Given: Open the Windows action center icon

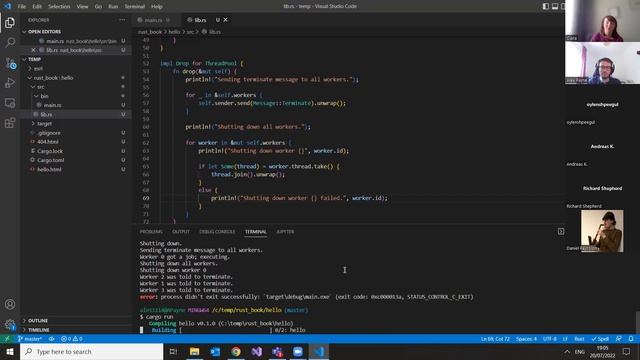Looking at the screenshot, I should 627,351.
